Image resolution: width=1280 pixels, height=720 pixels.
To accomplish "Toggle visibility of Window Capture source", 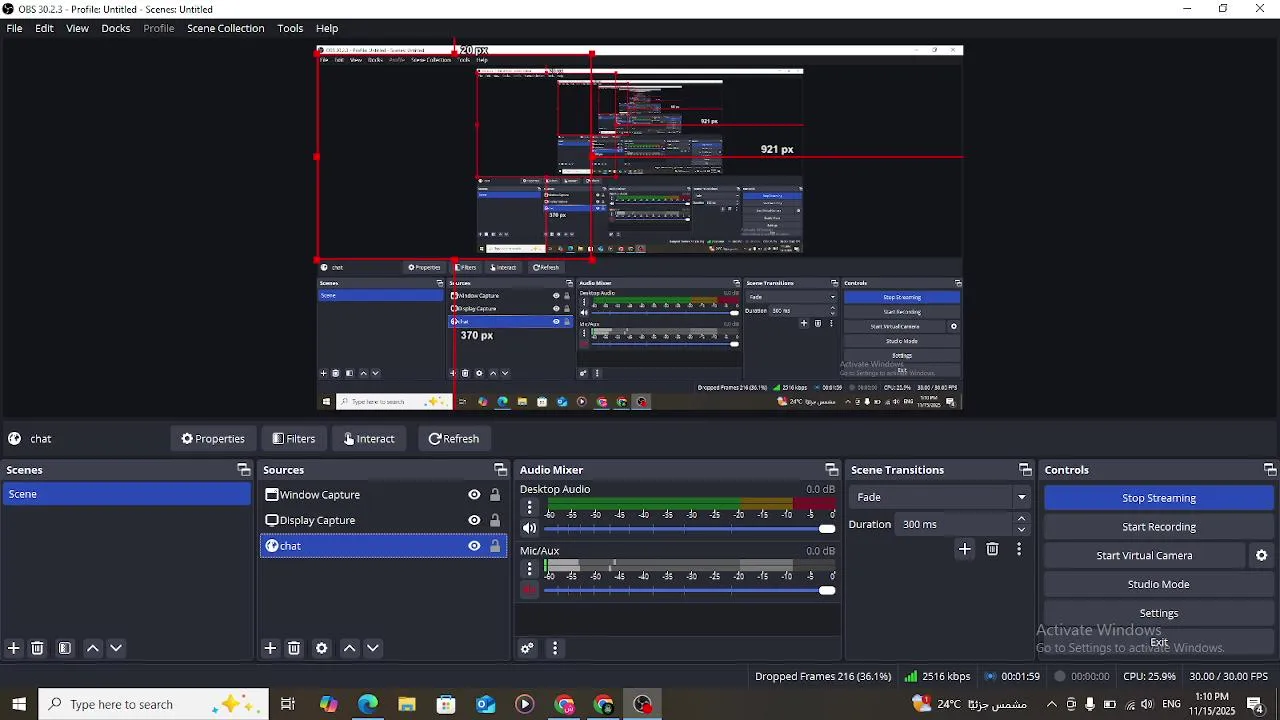I will (x=474, y=494).
